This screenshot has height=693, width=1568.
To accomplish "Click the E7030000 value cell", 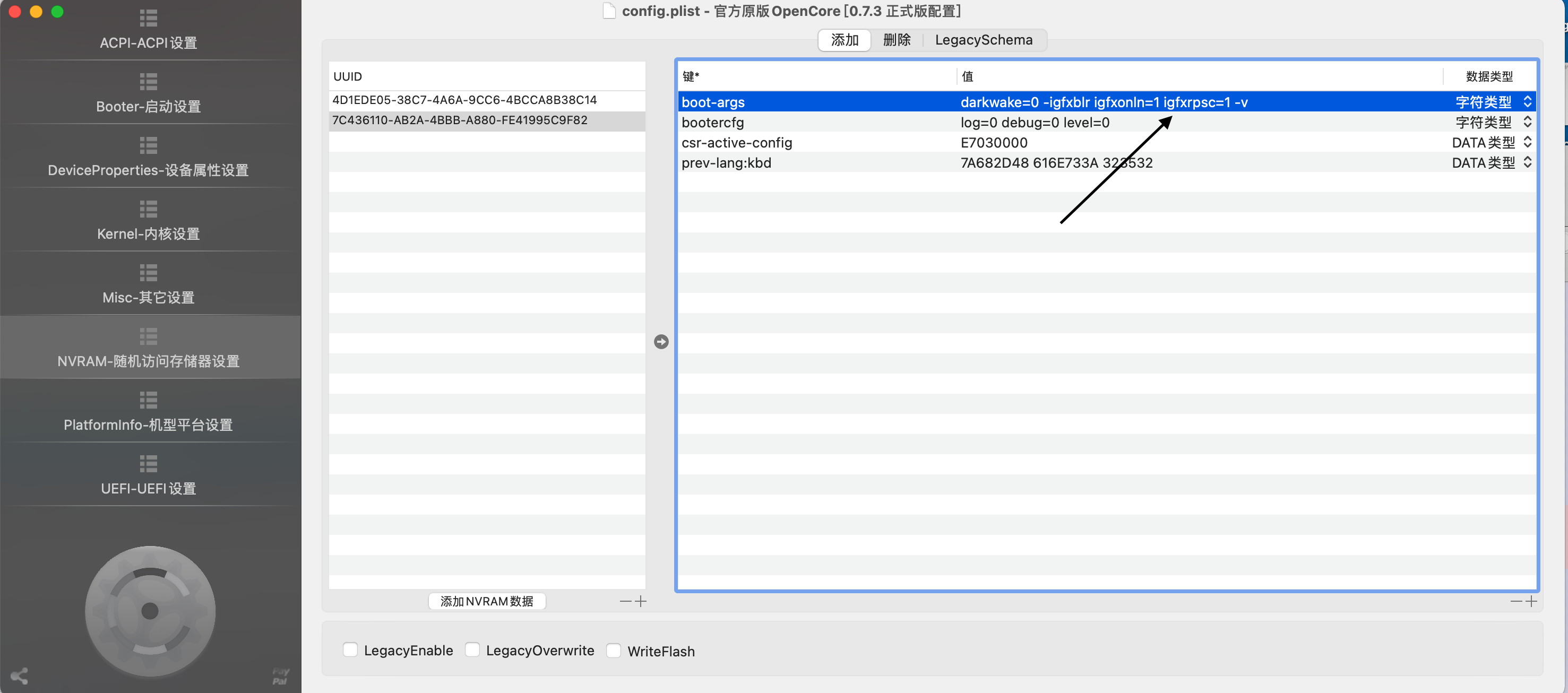I will click(994, 142).
